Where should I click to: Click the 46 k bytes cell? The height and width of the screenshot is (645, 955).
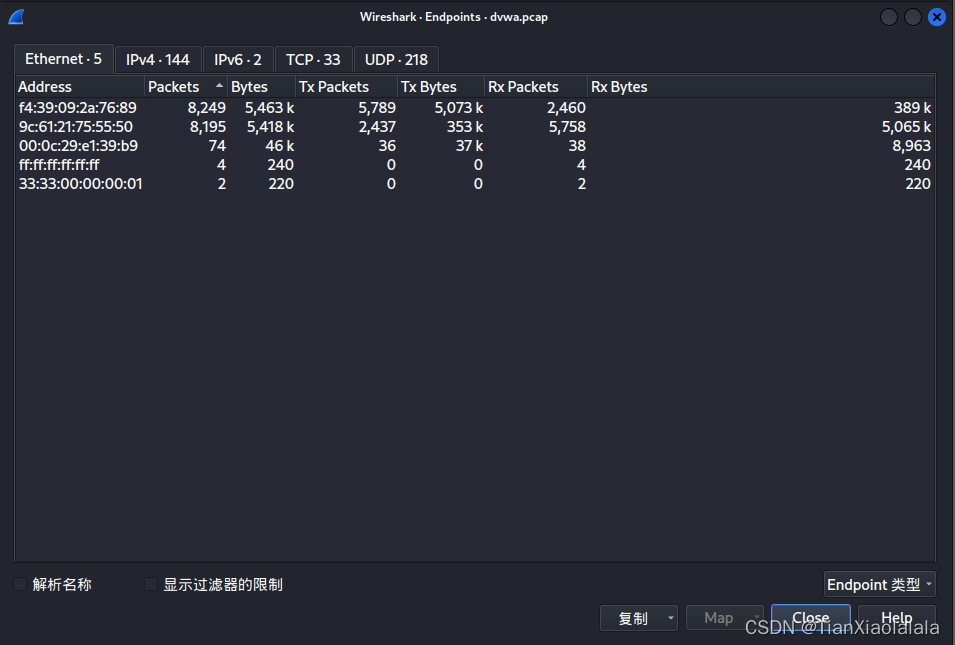280,146
